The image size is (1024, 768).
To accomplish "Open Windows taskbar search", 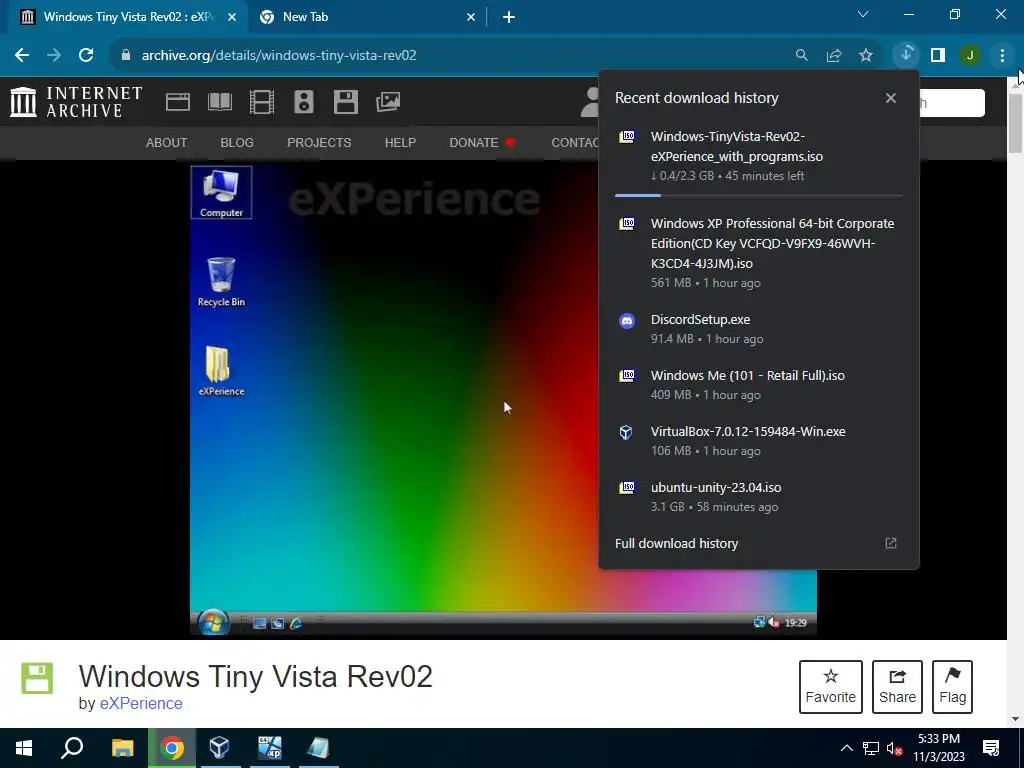I will point(72,748).
